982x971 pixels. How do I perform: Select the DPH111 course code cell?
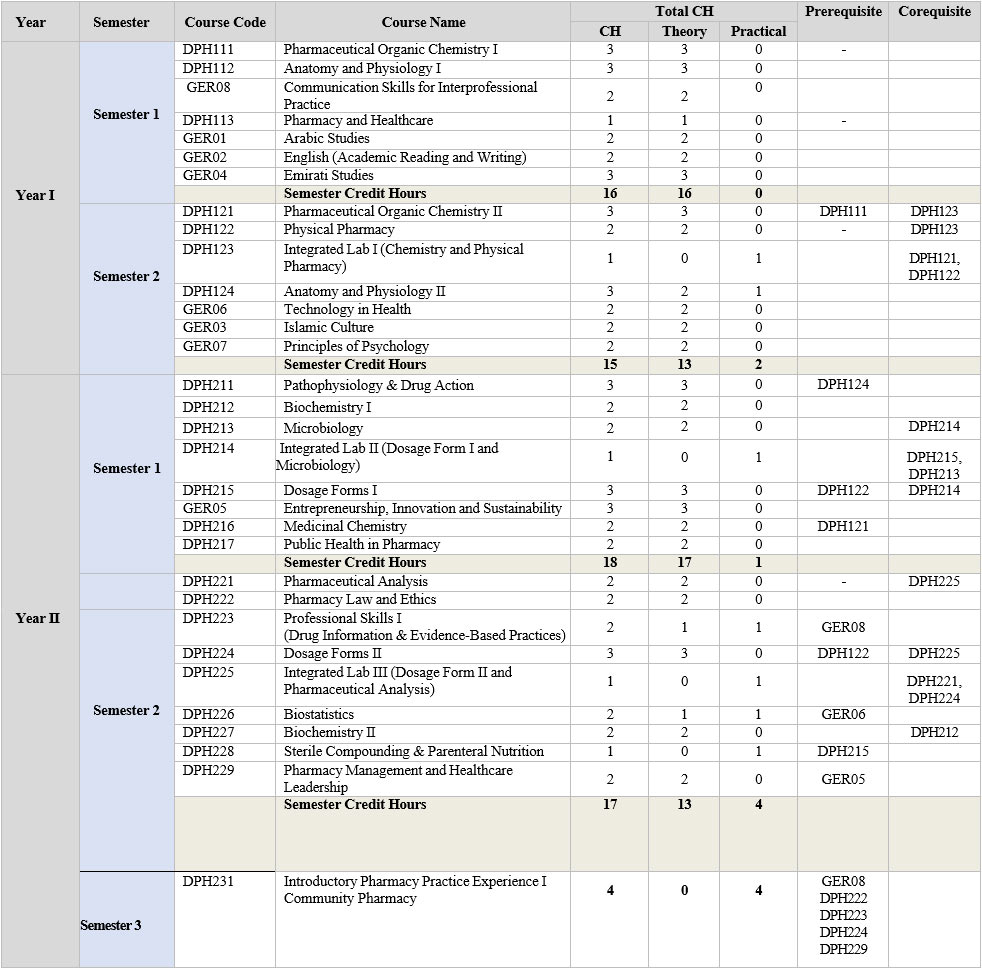click(x=208, y=49)
